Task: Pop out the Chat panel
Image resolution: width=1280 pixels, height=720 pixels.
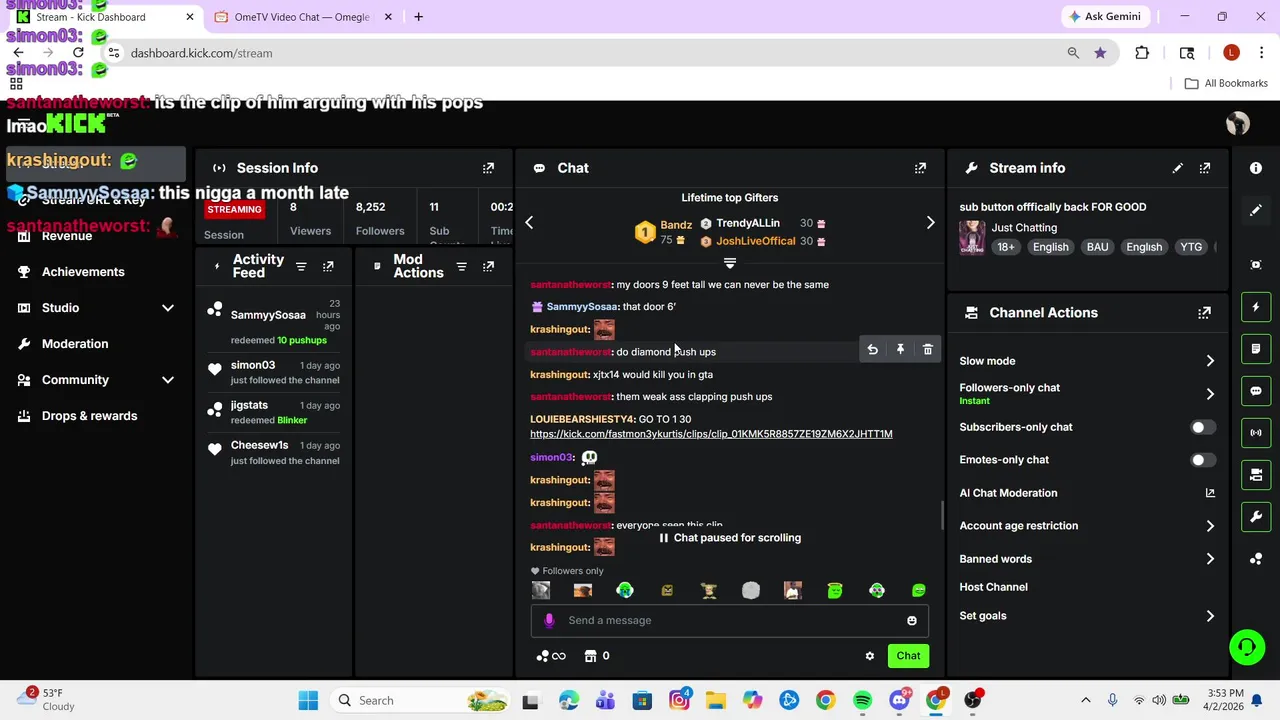Action: (920, 168)
